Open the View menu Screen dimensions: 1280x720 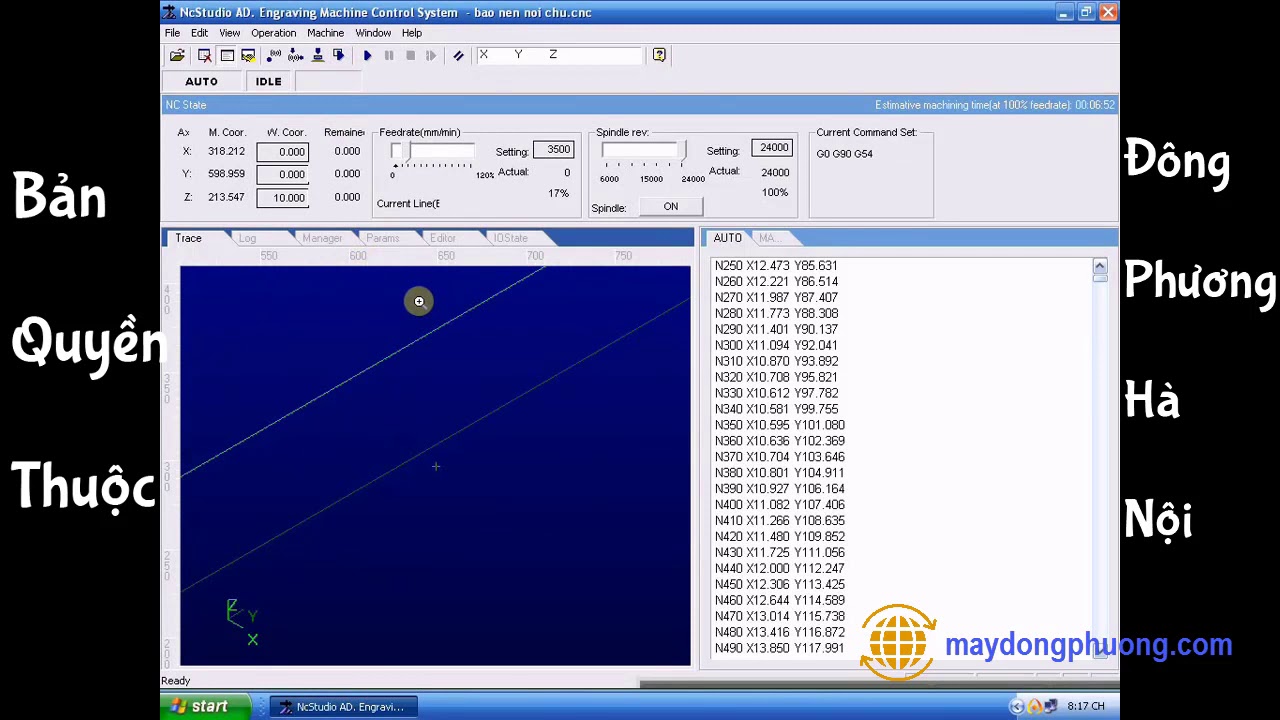pyautogui.click(x=229, y=33)
